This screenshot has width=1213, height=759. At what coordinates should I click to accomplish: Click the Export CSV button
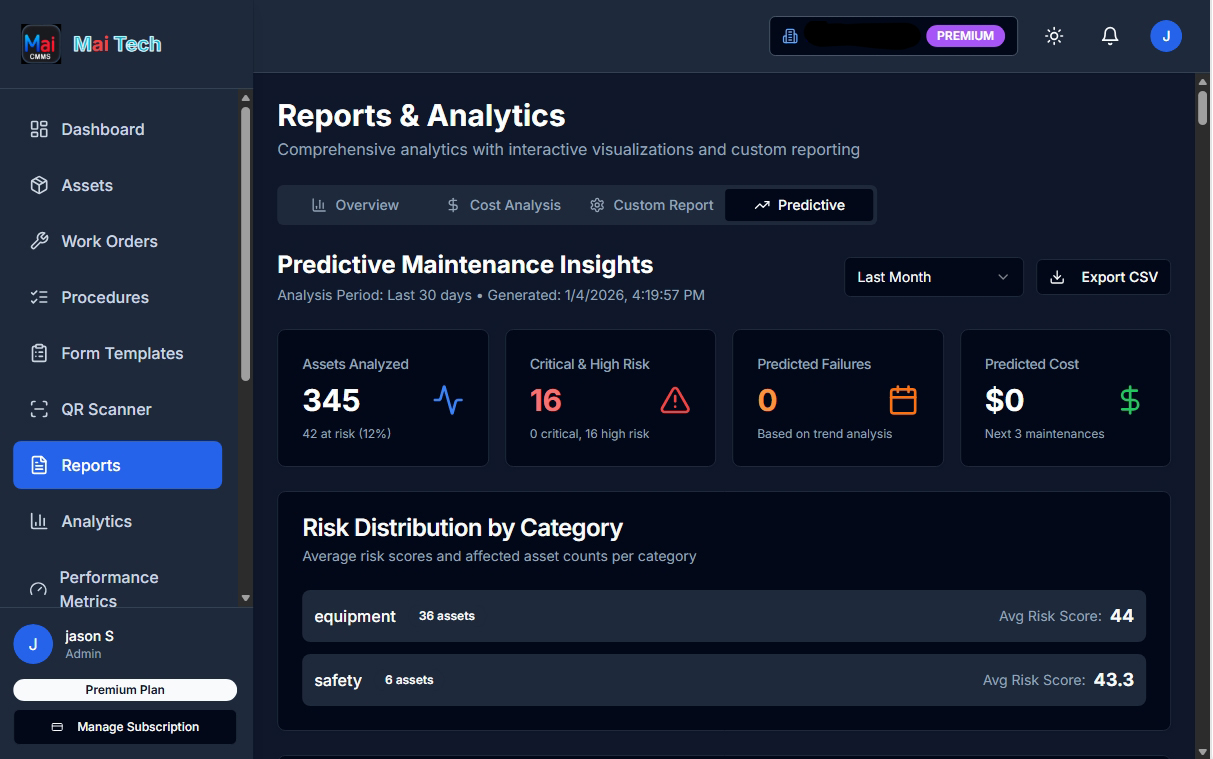pyautogui.click(x=1103, y=277)
